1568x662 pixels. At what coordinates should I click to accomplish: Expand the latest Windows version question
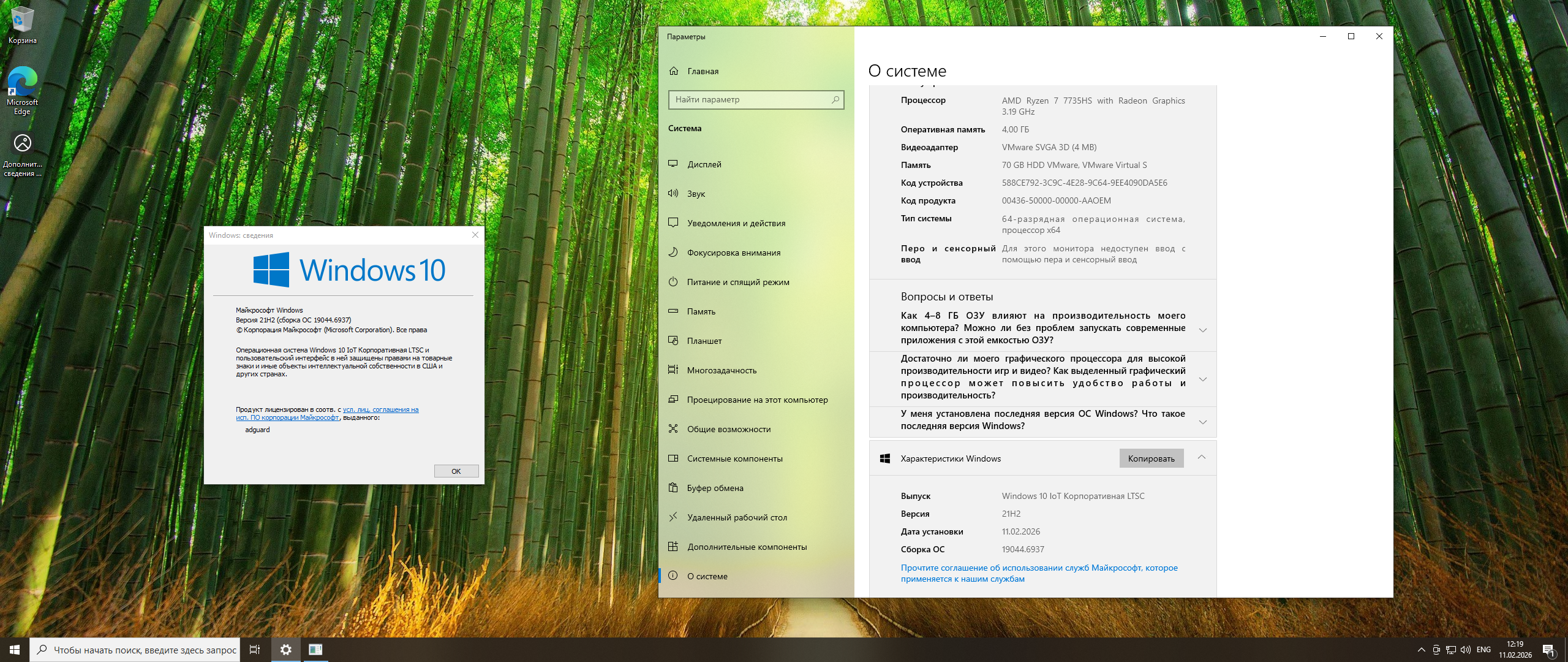[x=1202, y=422]
